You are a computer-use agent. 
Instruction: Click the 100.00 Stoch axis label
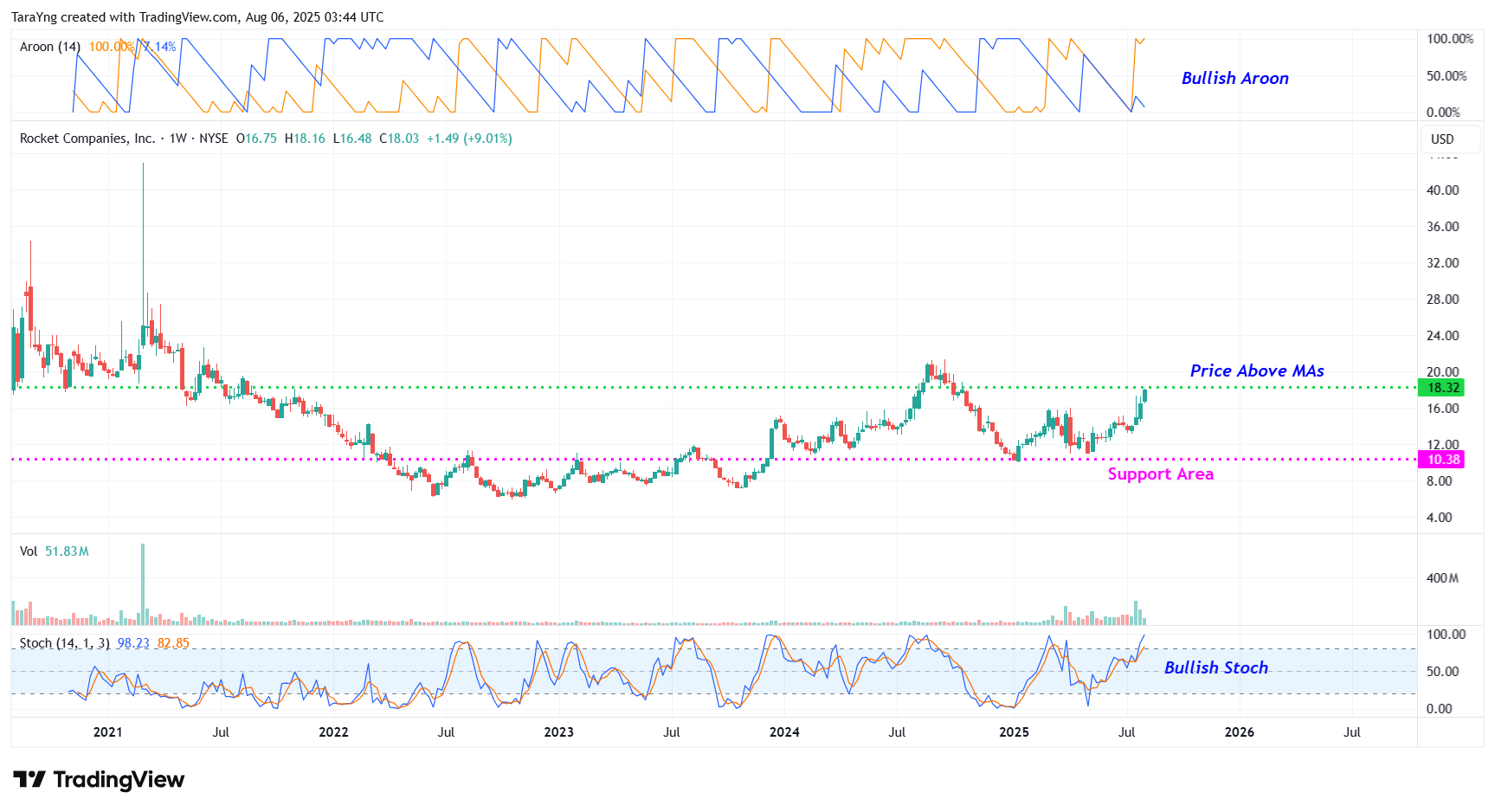(x=1446, y=635)
